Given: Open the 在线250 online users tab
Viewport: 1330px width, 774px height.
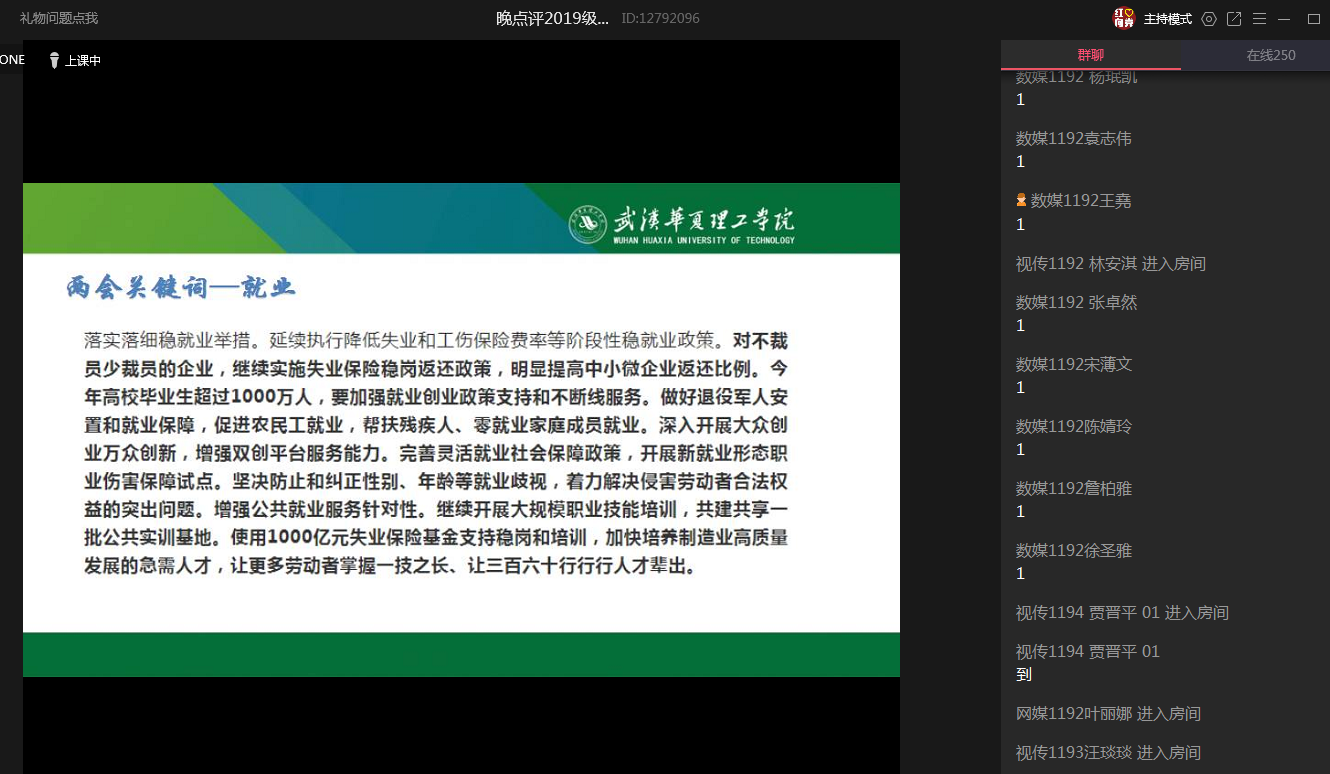Looking at the screenshot, I should click(1270, 55).
